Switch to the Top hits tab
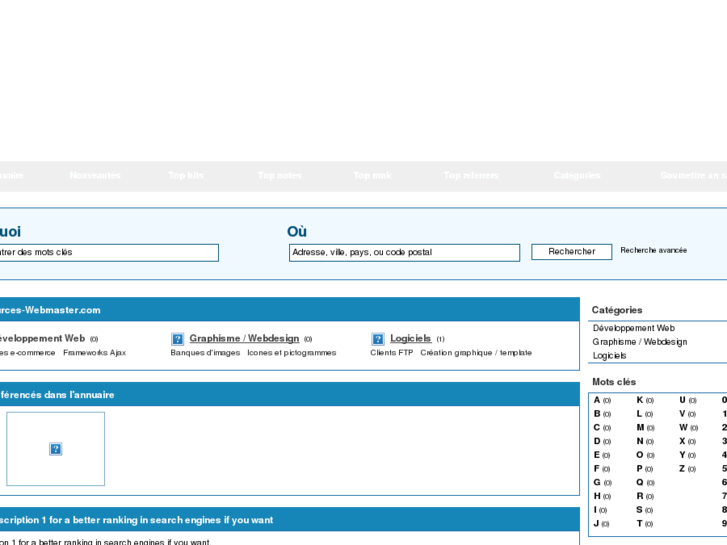 click(x=186, y=176)
